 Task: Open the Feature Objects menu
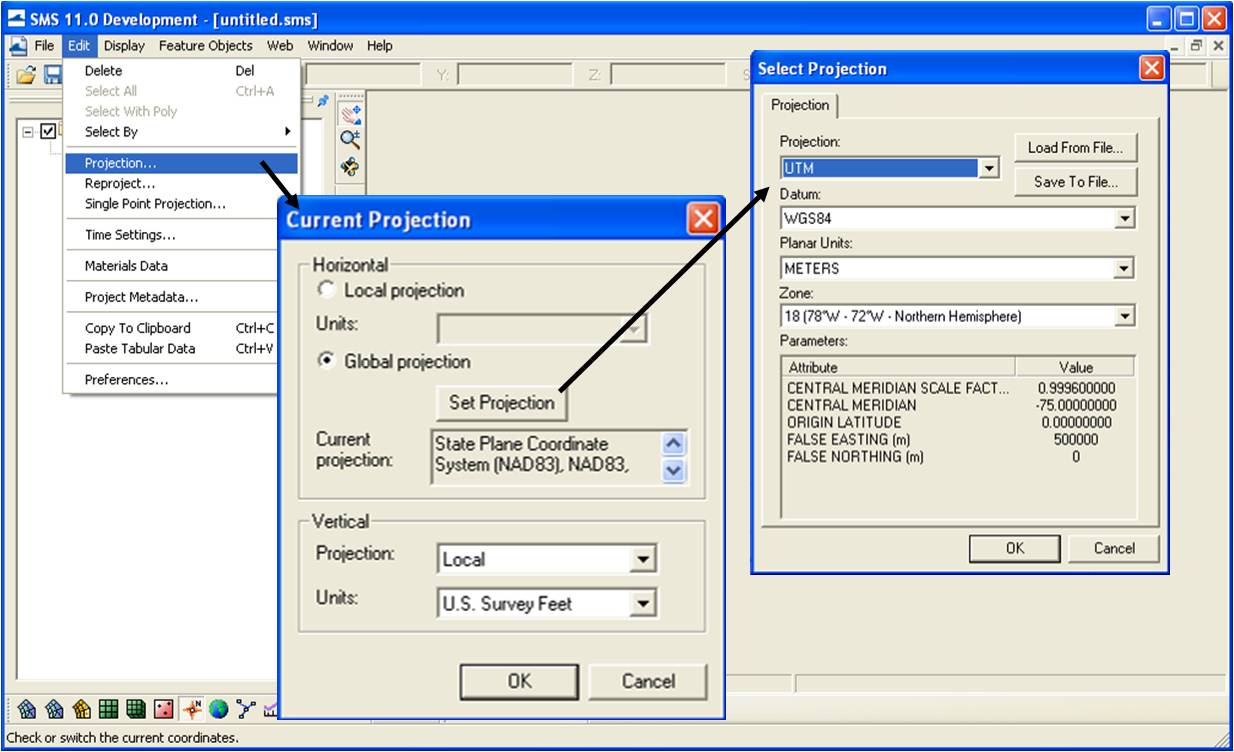[x=205, y=45]
